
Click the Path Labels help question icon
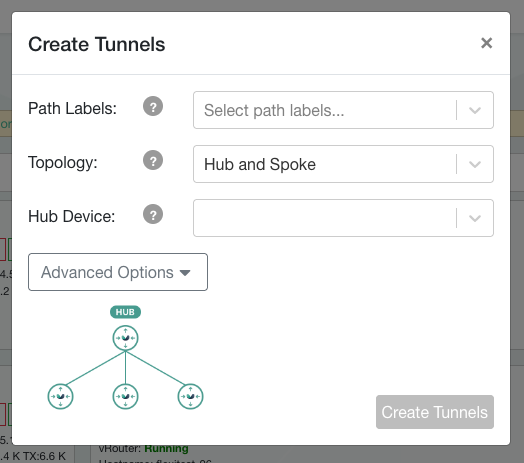tap(153, 106)
